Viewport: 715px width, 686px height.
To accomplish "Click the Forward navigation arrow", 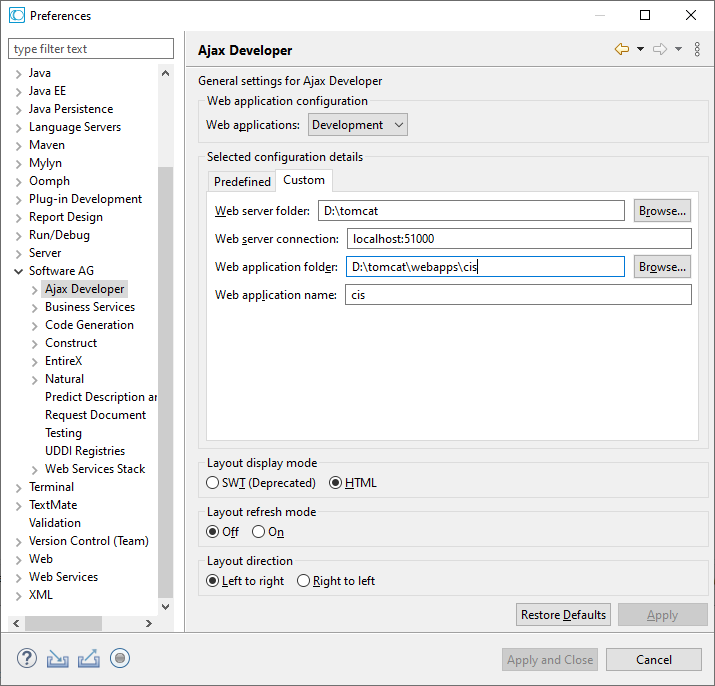I will [660, 49].
